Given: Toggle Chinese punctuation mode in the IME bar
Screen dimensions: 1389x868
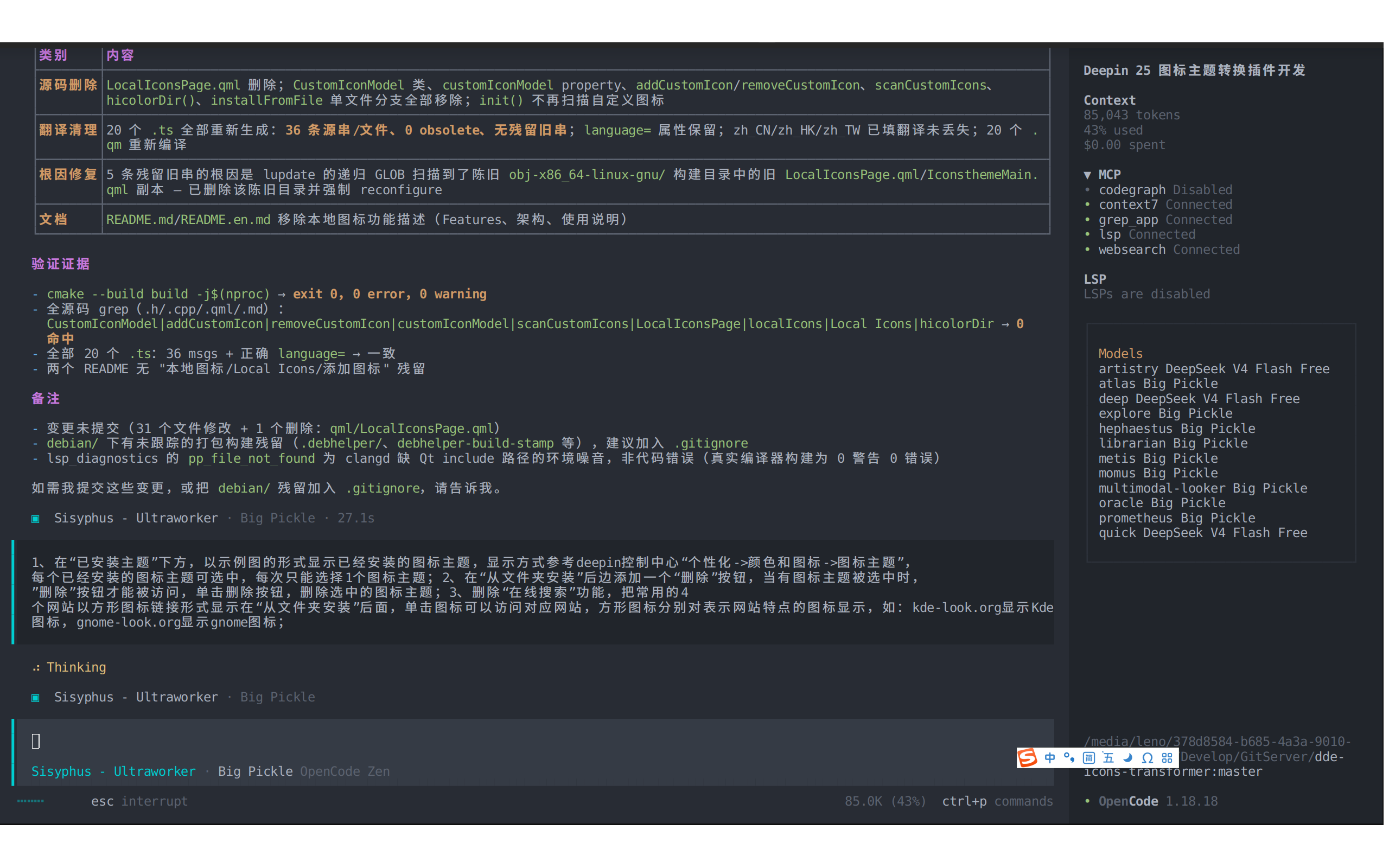Looking at the screenshot, I should point(1069,758).
